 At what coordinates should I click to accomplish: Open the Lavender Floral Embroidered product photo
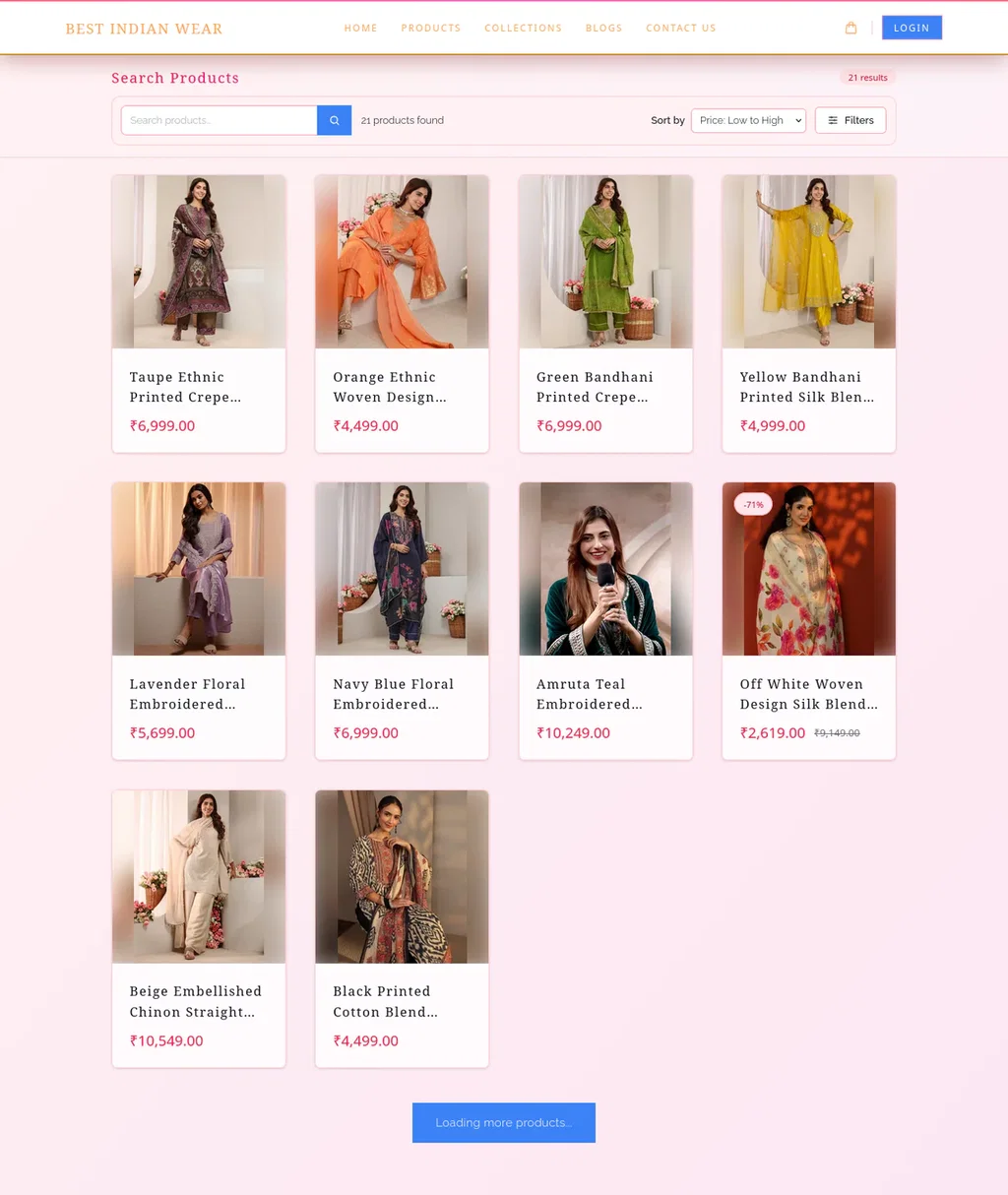(x=199, y=569)
